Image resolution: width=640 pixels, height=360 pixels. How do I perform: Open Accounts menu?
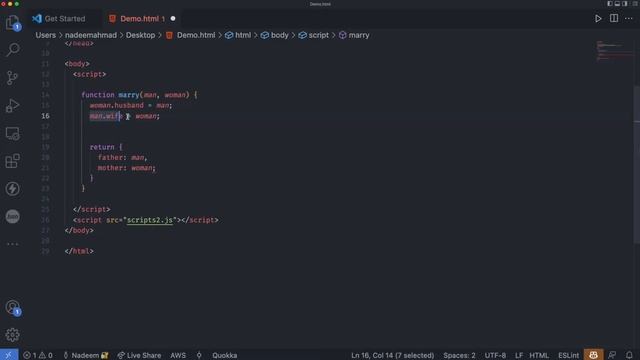[x=12, y=307]
